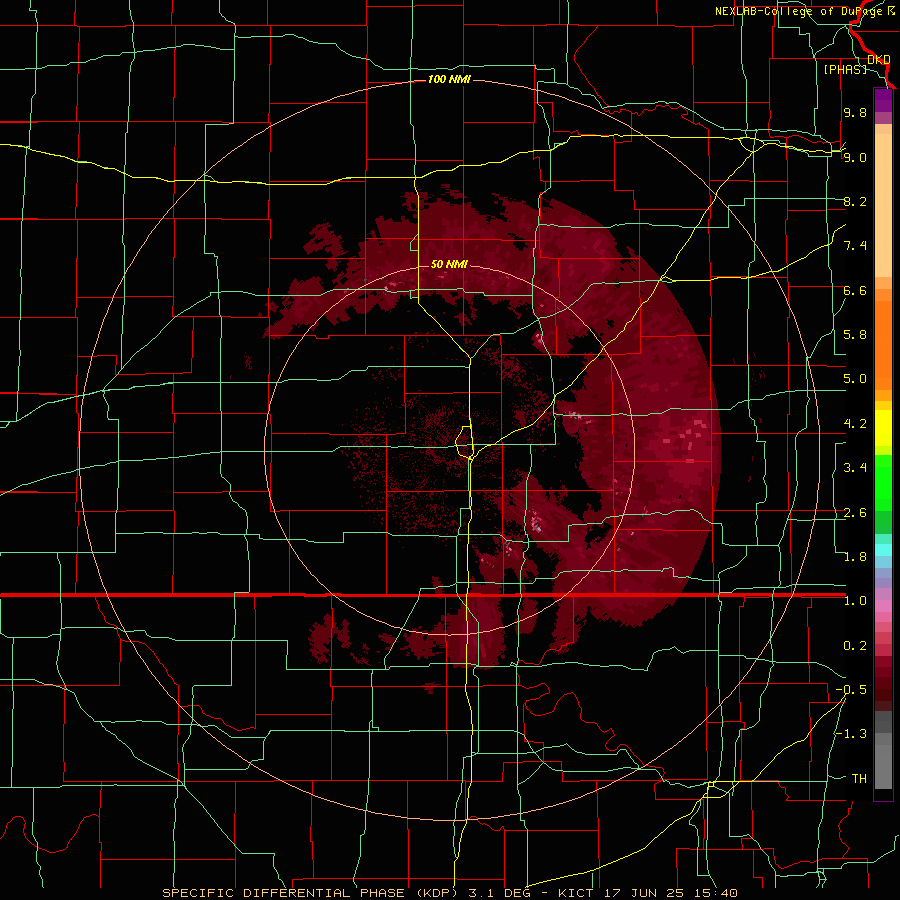Click the DKD label above the legend
Image resolution: width=900 pixels, height=900 pixels.
(x=879, y=59)
